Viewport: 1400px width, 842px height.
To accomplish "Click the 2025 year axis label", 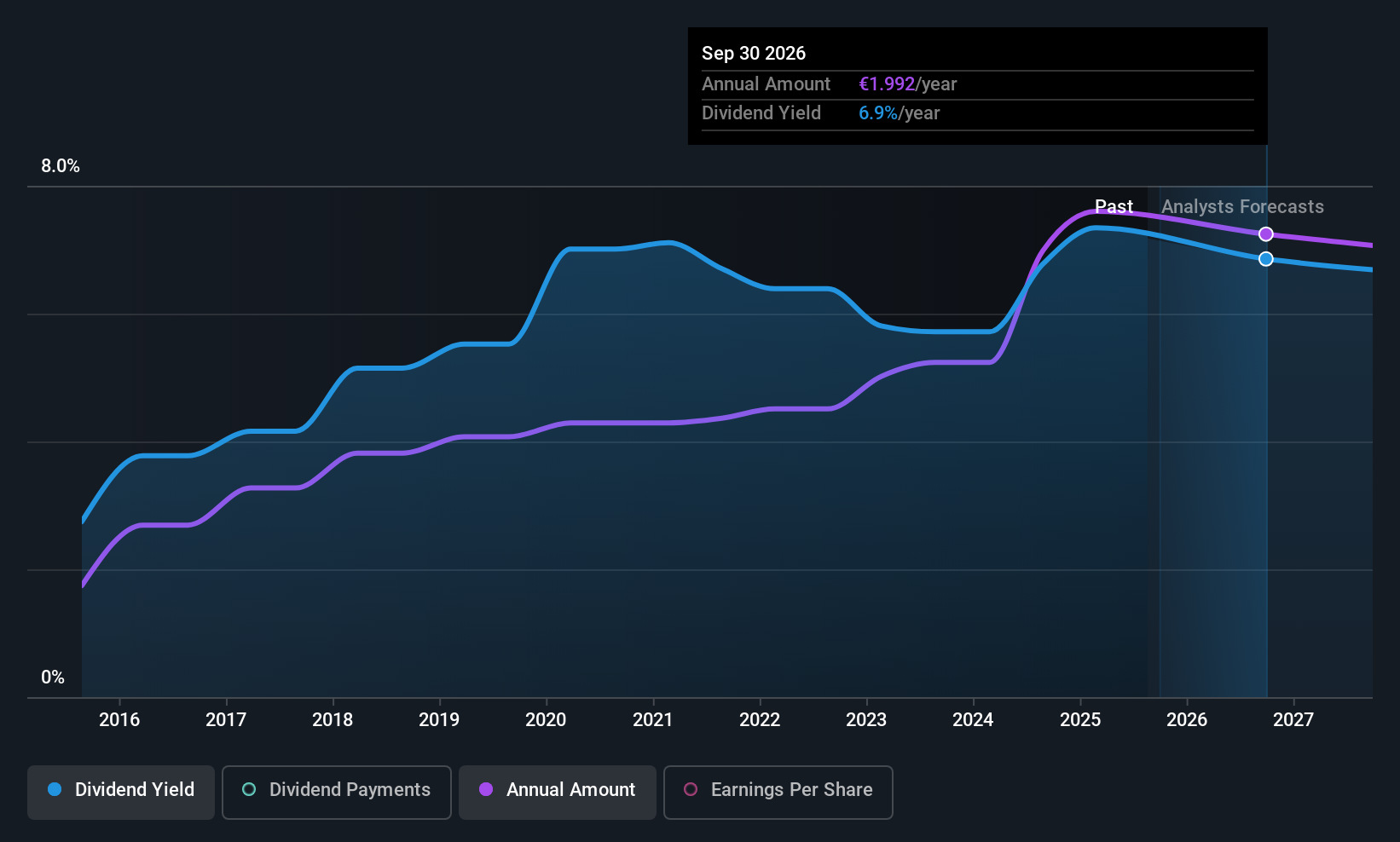I will 1079,719.
